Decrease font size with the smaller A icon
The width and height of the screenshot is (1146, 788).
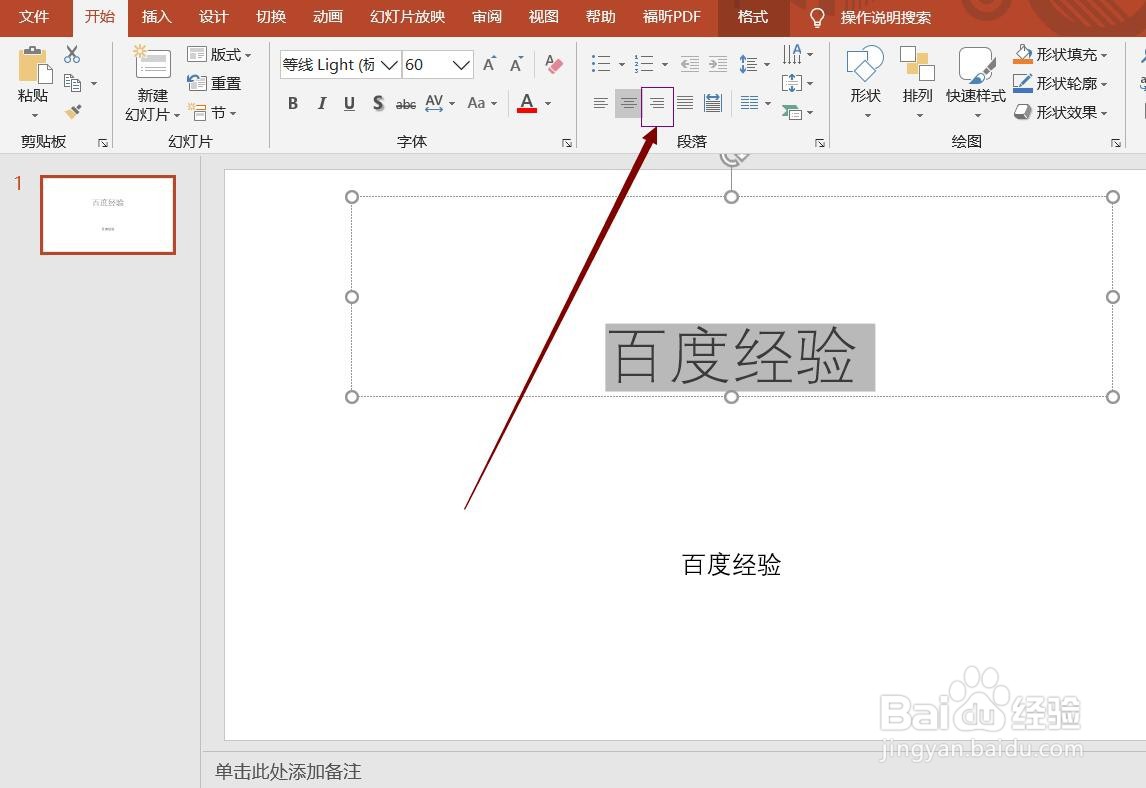[x=516, y=64]
